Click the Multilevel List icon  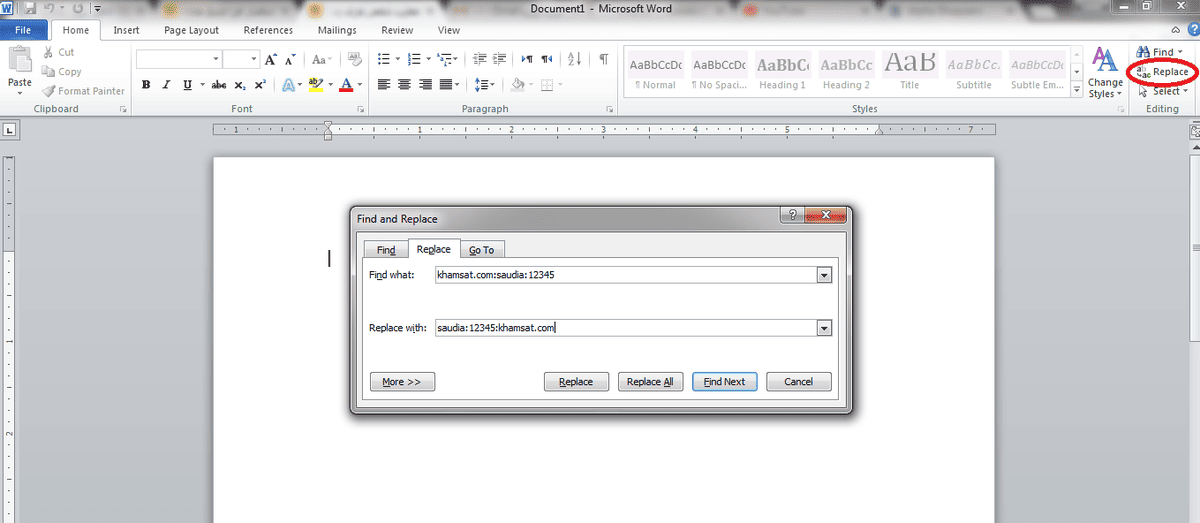pos(445,59)
